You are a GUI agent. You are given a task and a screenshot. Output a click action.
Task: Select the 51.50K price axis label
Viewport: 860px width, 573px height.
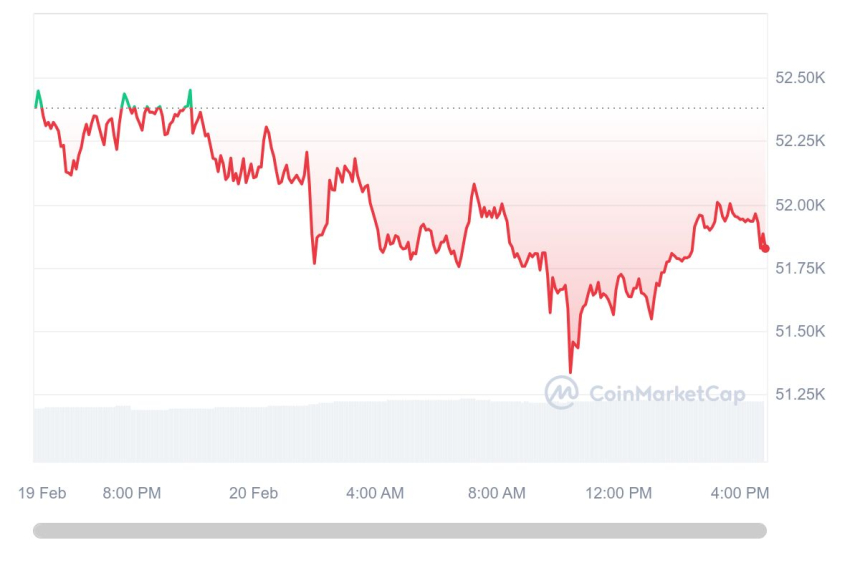[800, 331]
